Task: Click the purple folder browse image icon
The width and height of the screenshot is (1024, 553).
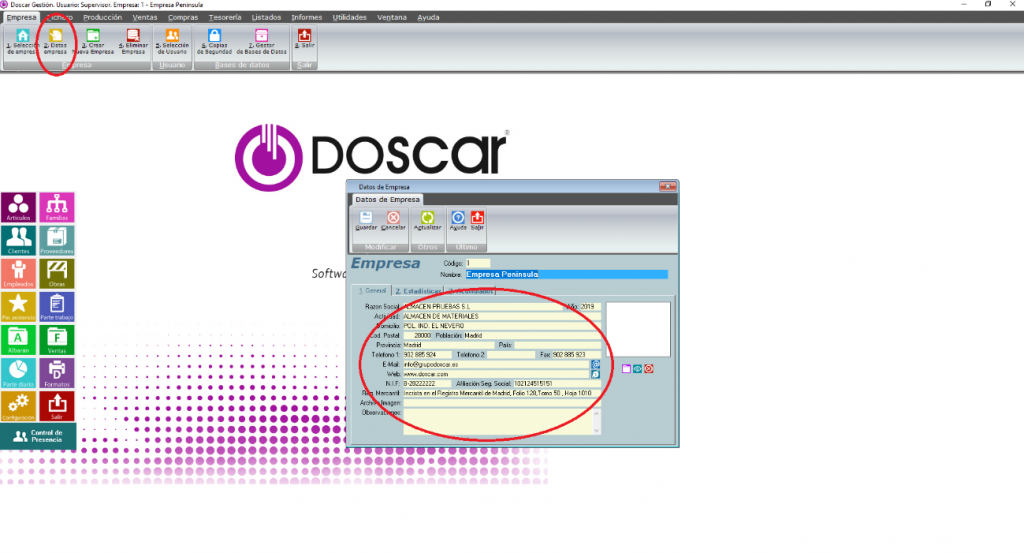Action: pos(626,369)
